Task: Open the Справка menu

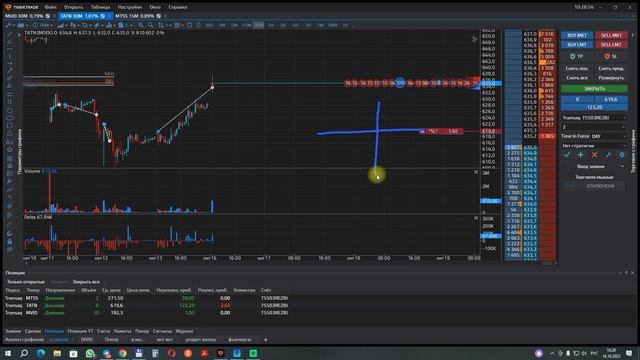Action: click(x=178, y=7)
